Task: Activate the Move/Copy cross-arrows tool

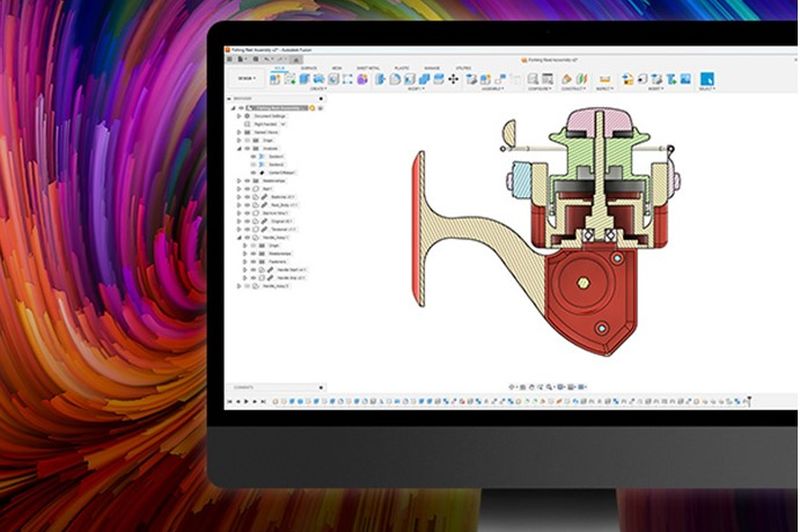Action: 453,79
